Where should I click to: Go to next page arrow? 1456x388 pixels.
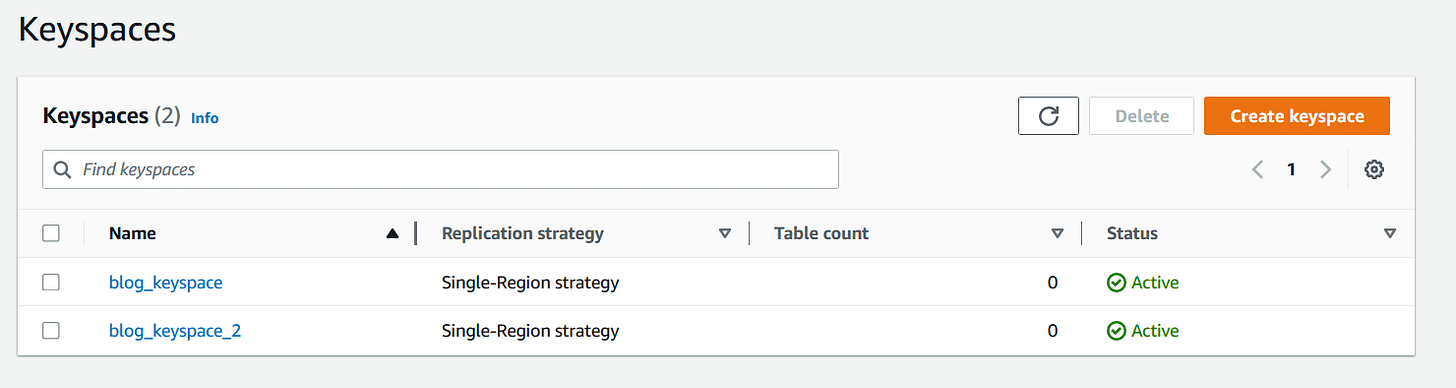pos(1326,170)
